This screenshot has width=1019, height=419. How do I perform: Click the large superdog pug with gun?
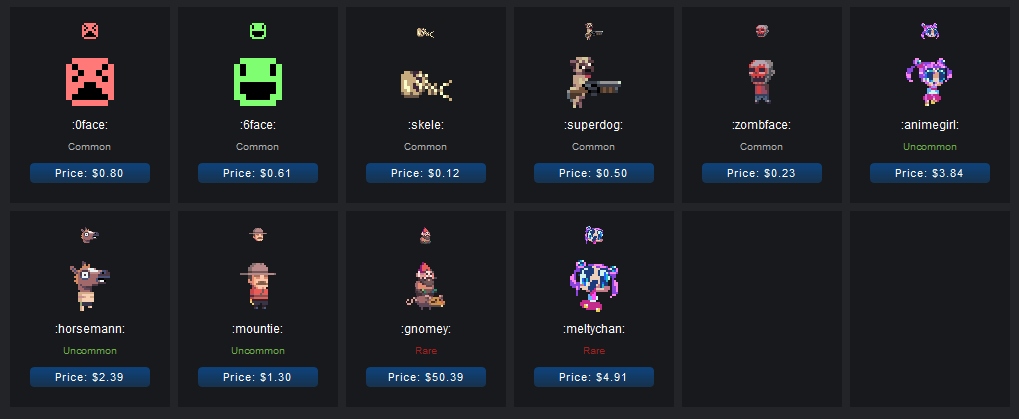coord(593,83)
